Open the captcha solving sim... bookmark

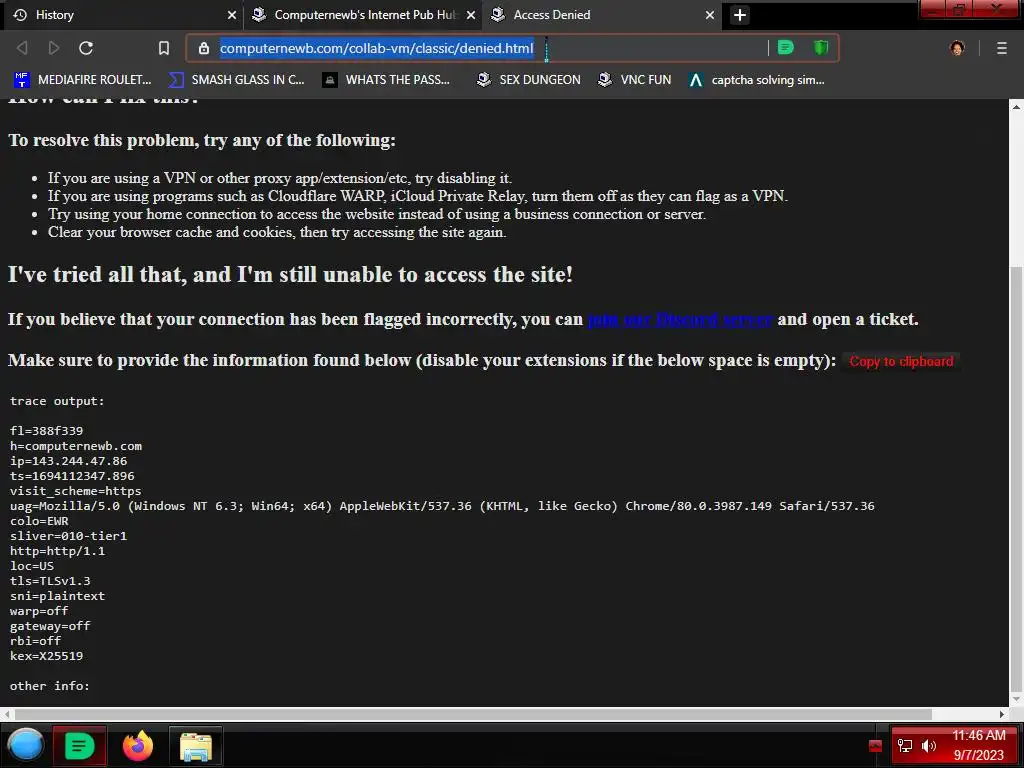click(757, 80)
